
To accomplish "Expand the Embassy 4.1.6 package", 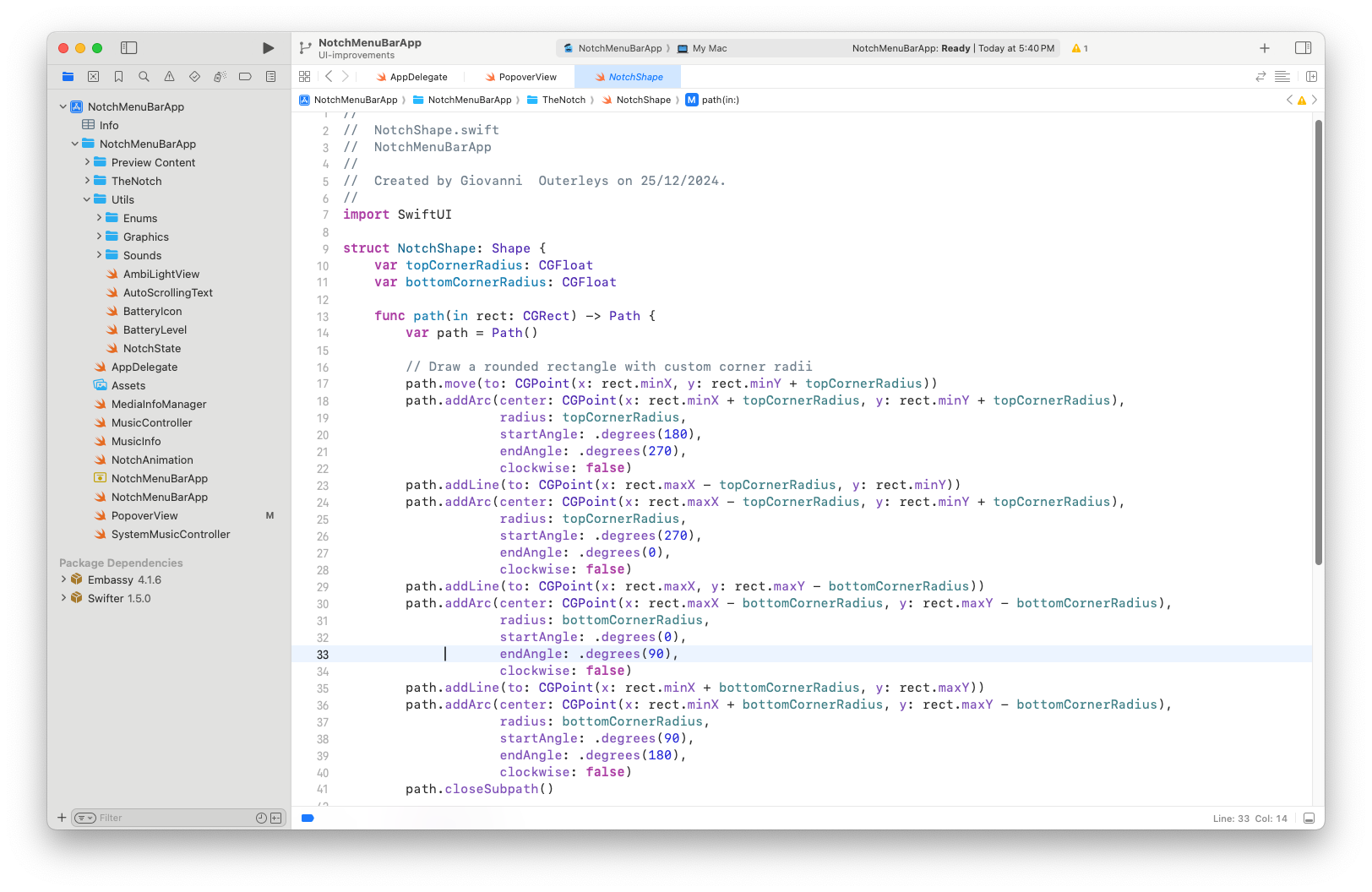I will tap(63, 579).
